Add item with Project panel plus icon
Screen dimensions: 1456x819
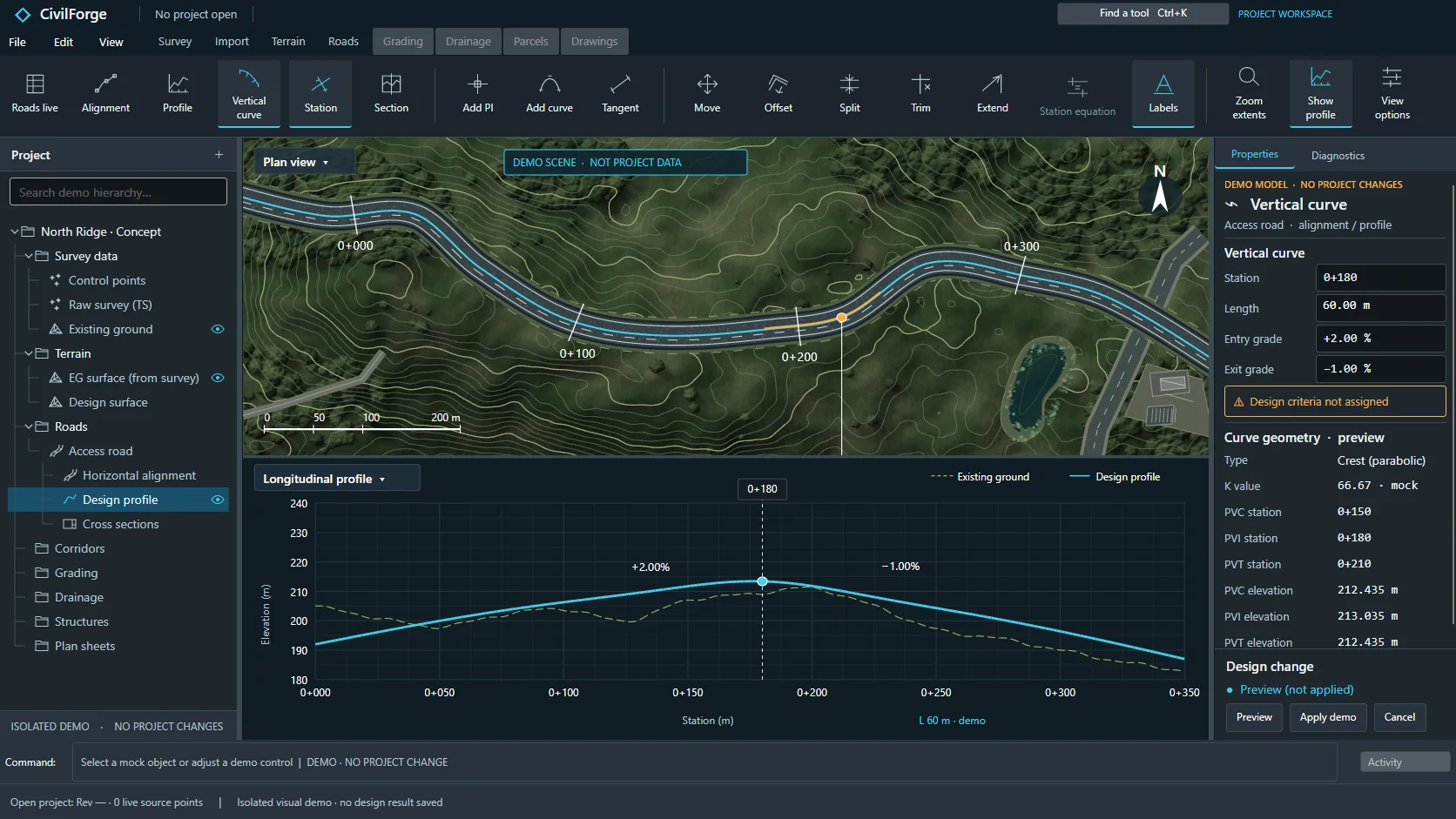click(219, 155)
